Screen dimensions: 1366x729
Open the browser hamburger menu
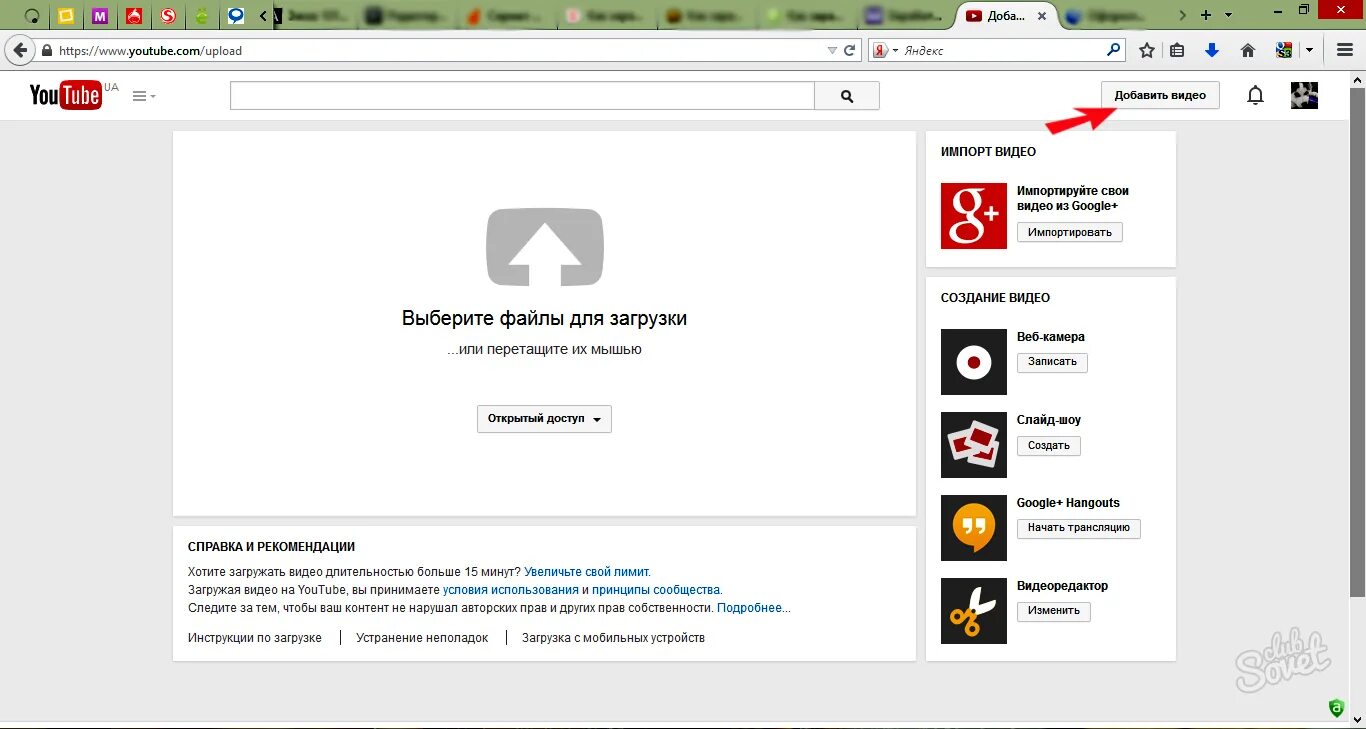tap(1344, 50)
